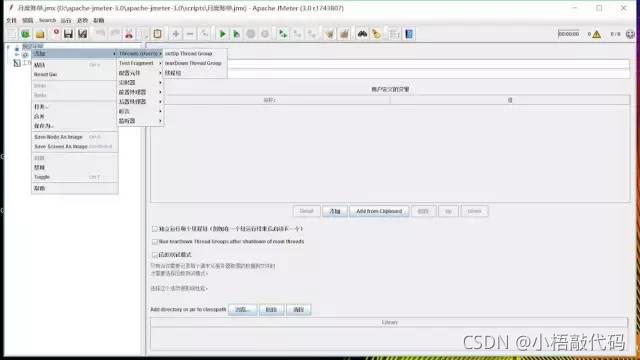Screen dimensions: 640x360
Task: Choose Reset Gui in the context menu
Action: click(75, 75)
